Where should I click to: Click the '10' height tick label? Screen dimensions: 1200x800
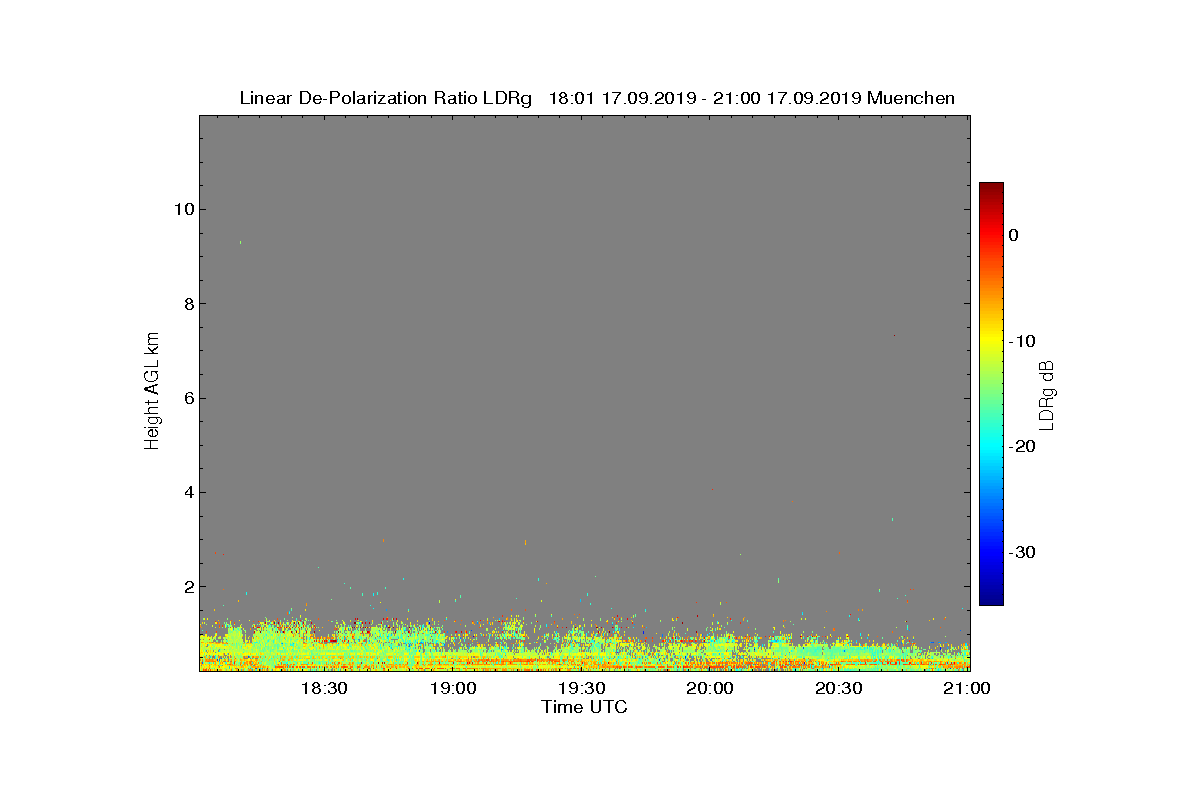click(x=183, y=209)
